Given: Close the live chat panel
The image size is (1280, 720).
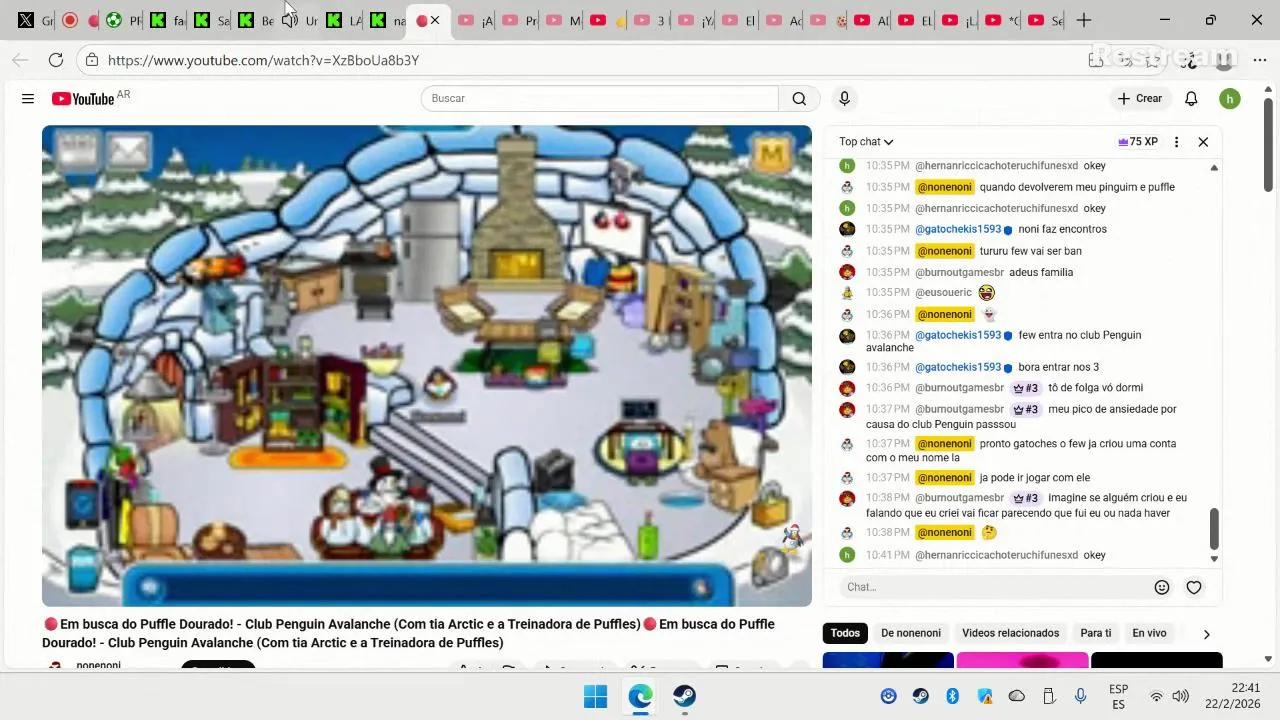Looking at the screenshot, I should tap(1203, 142).
